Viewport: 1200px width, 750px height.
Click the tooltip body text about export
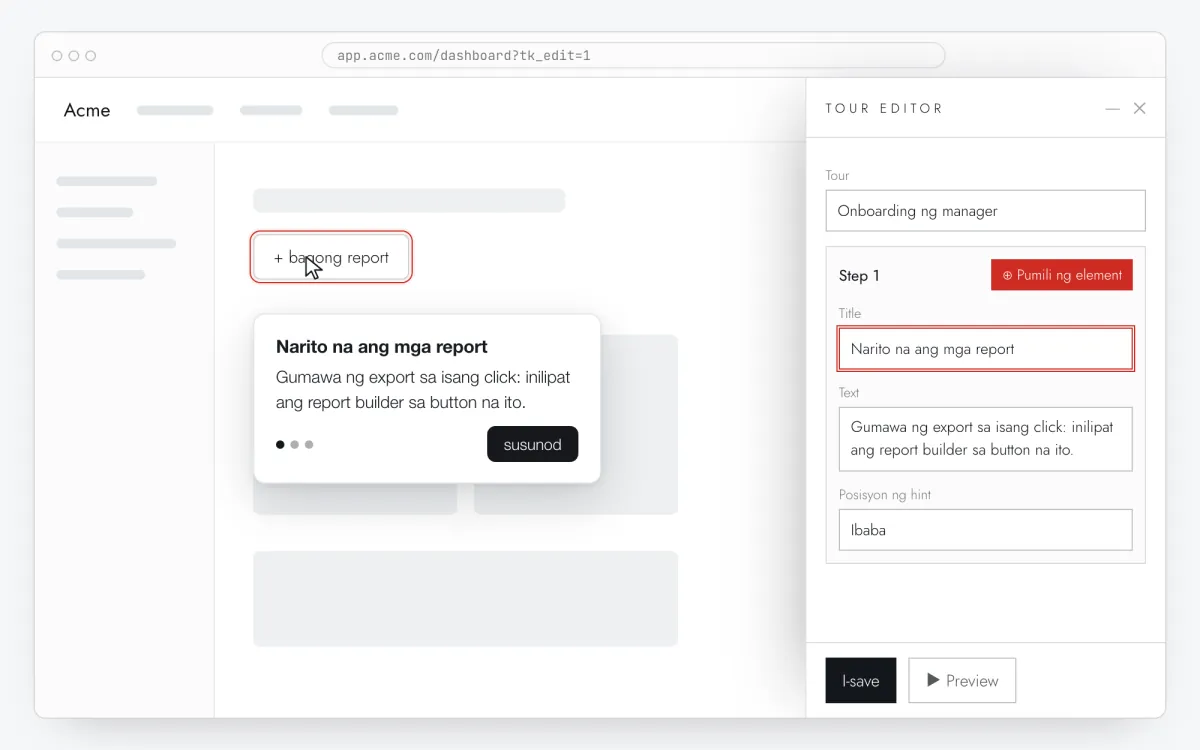[423, 390]
